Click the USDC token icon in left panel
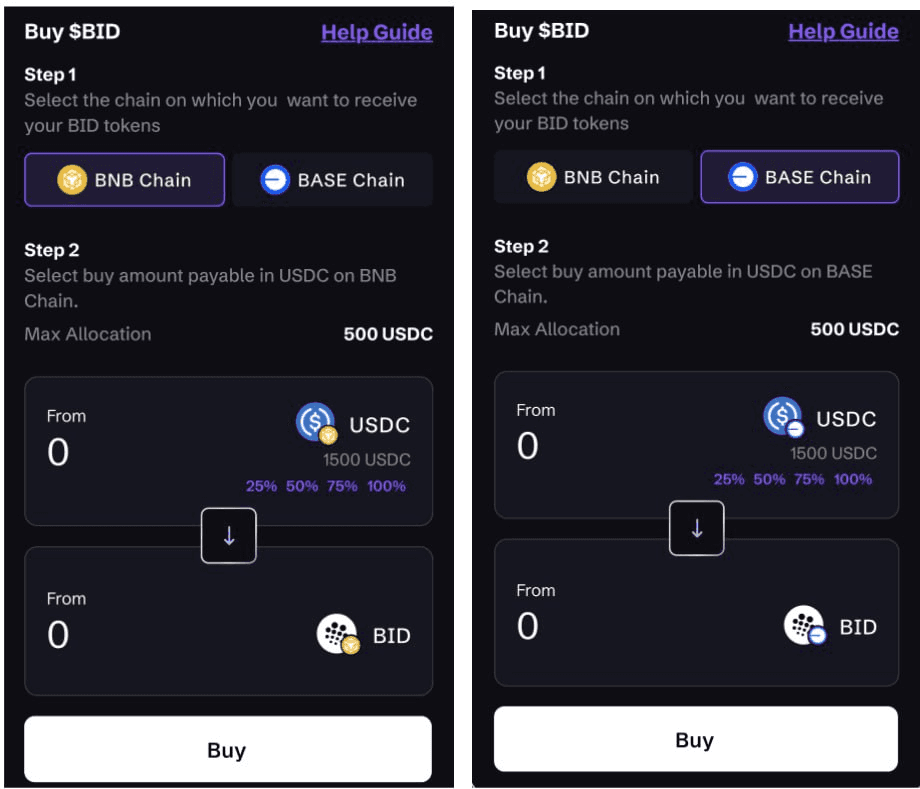Screen dimensions: 920x789 pyautogui.click(x=316, y=423)
